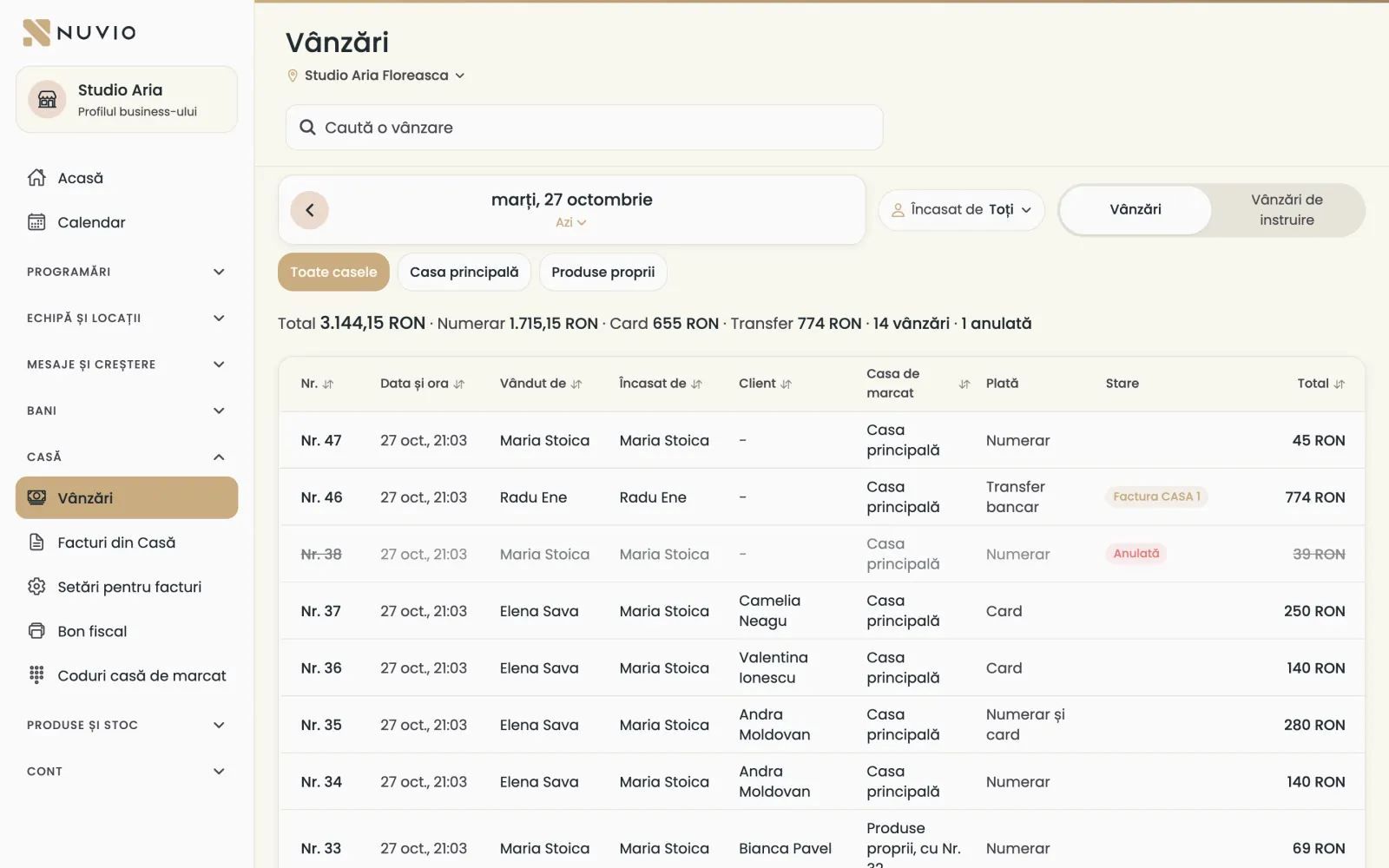Click the Bon fiscal printer icon
This screenshot has width=1389, height=868.
(x=36, y=631)
